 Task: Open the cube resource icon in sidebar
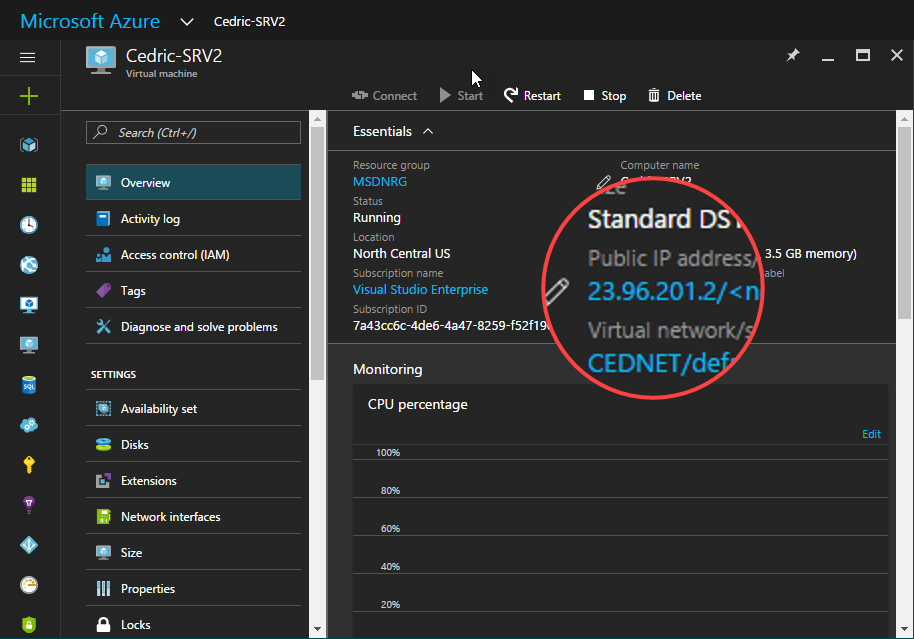pyautogui.click(x=29, y=145)
